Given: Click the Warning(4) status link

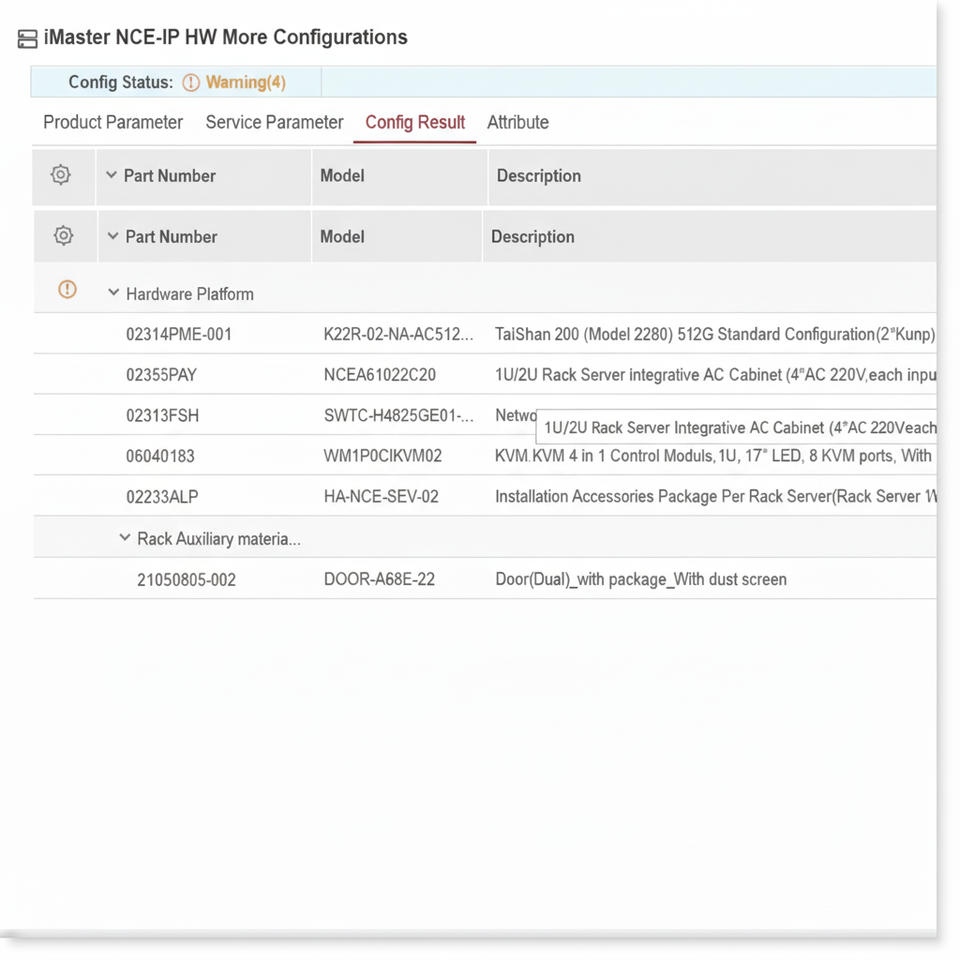Looking at the screenshot, I should (246, 83).
